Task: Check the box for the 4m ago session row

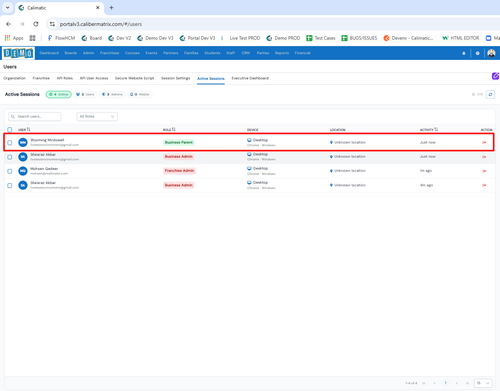Action: click(x=10, y=185)
